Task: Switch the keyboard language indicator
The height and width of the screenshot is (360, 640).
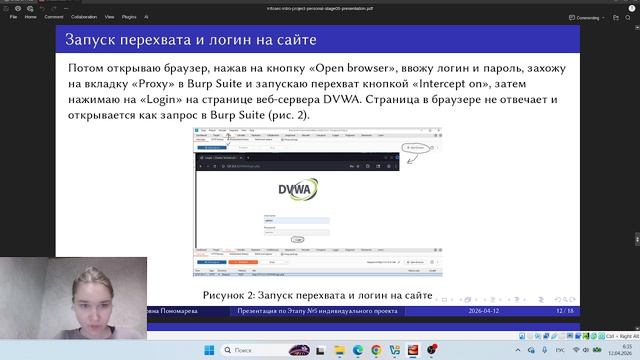Action: (560, 350)
